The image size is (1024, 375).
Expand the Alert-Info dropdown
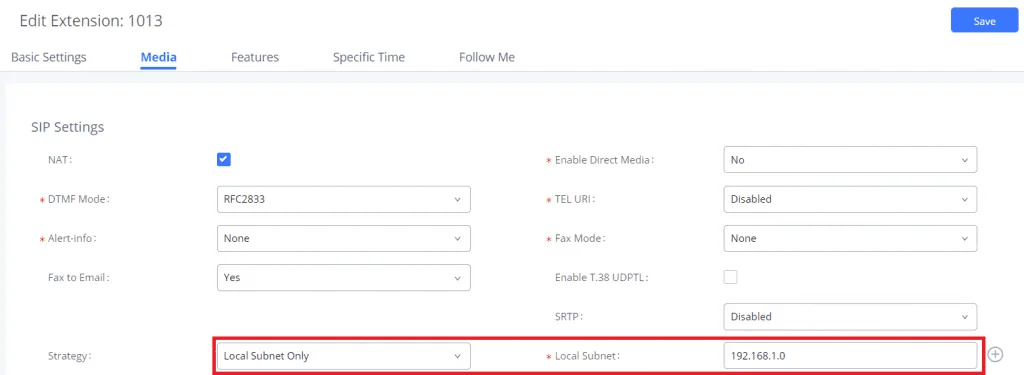coord(344,238)
